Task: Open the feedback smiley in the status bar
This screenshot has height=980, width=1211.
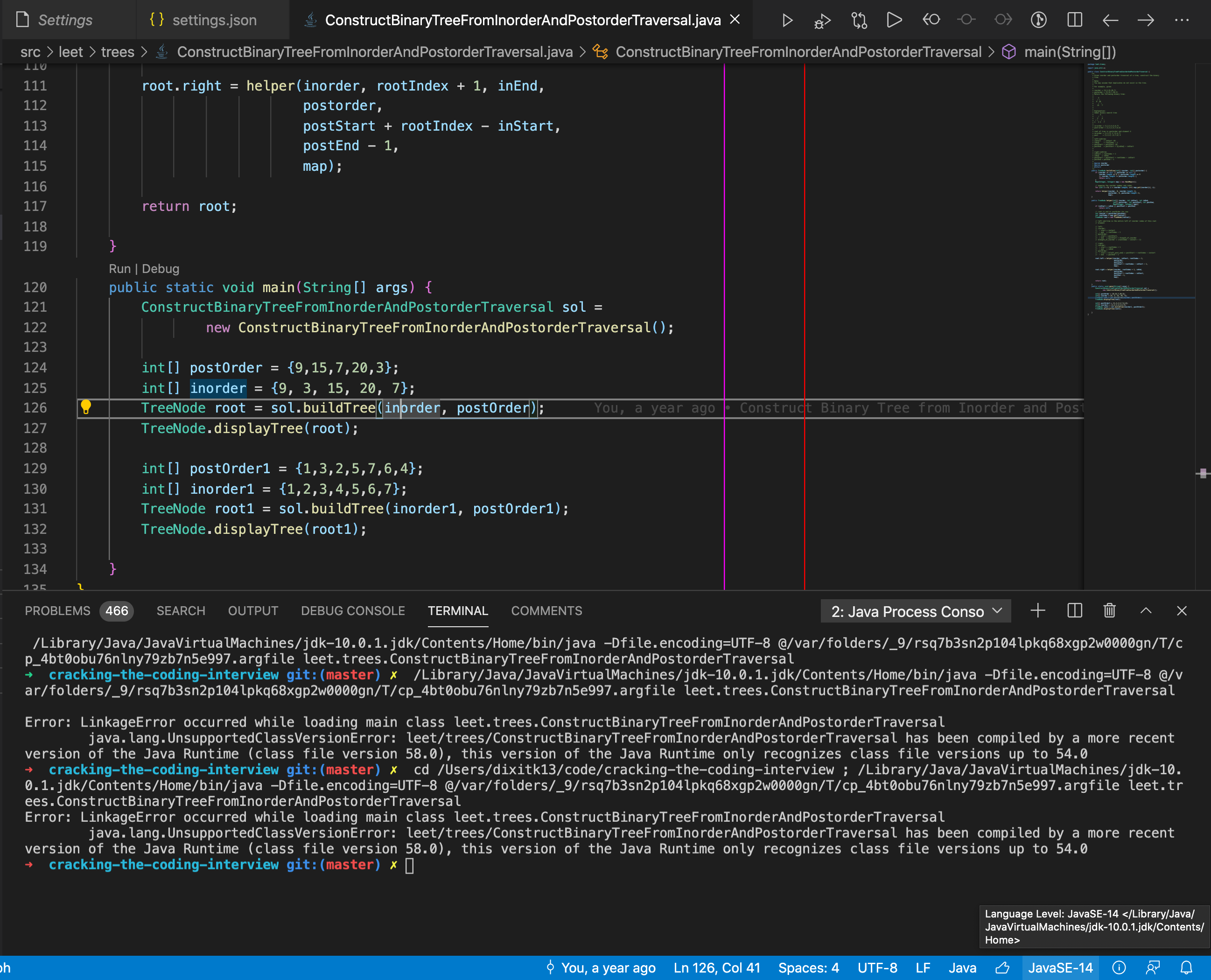Action: (x=1153, y=967)
